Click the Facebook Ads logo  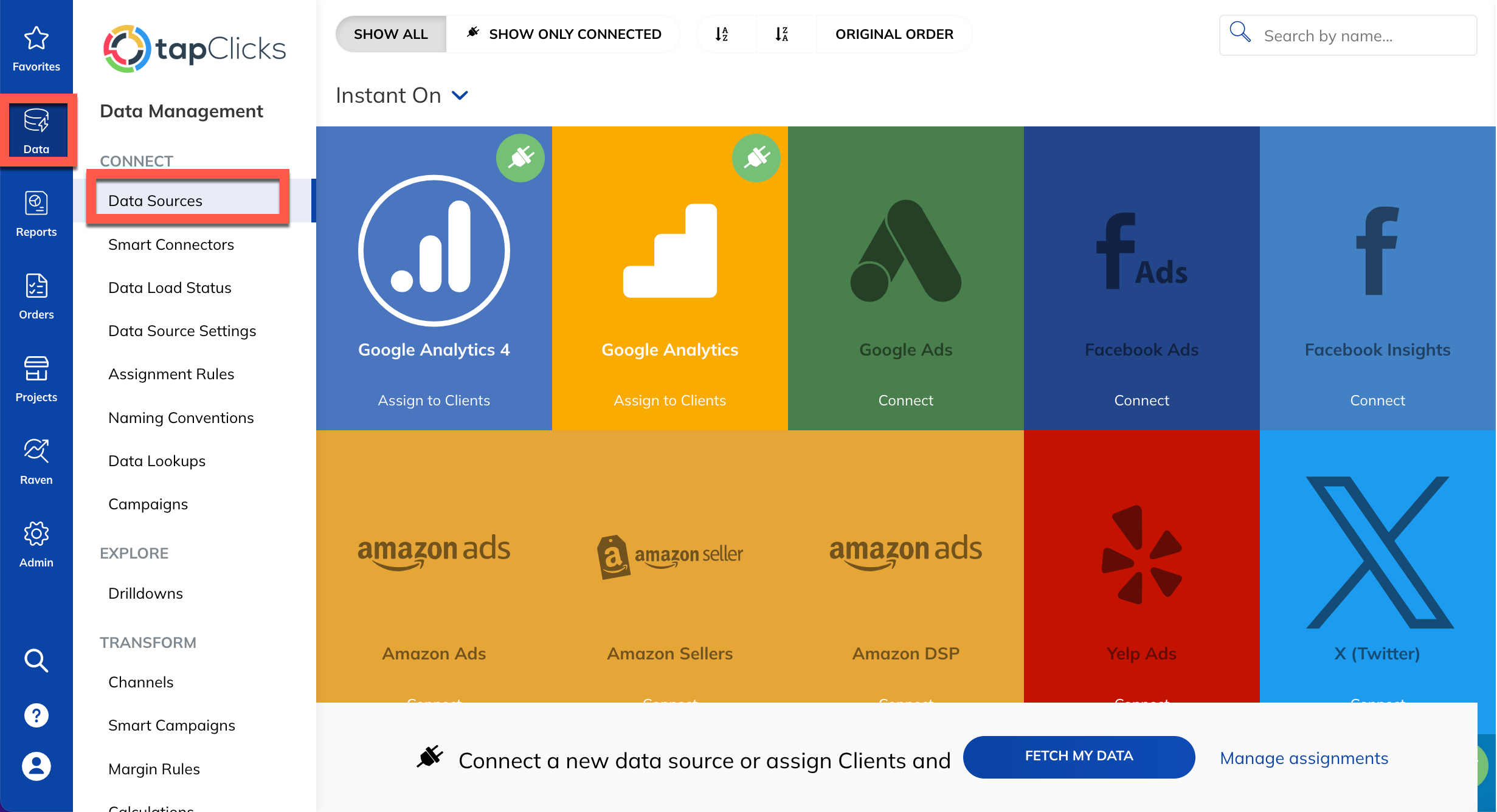[1142, 250]
